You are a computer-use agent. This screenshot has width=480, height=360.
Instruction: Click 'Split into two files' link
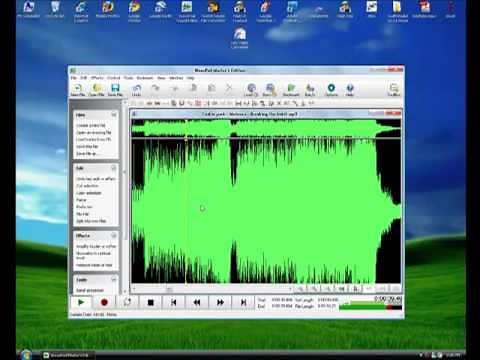pos(91,221)
